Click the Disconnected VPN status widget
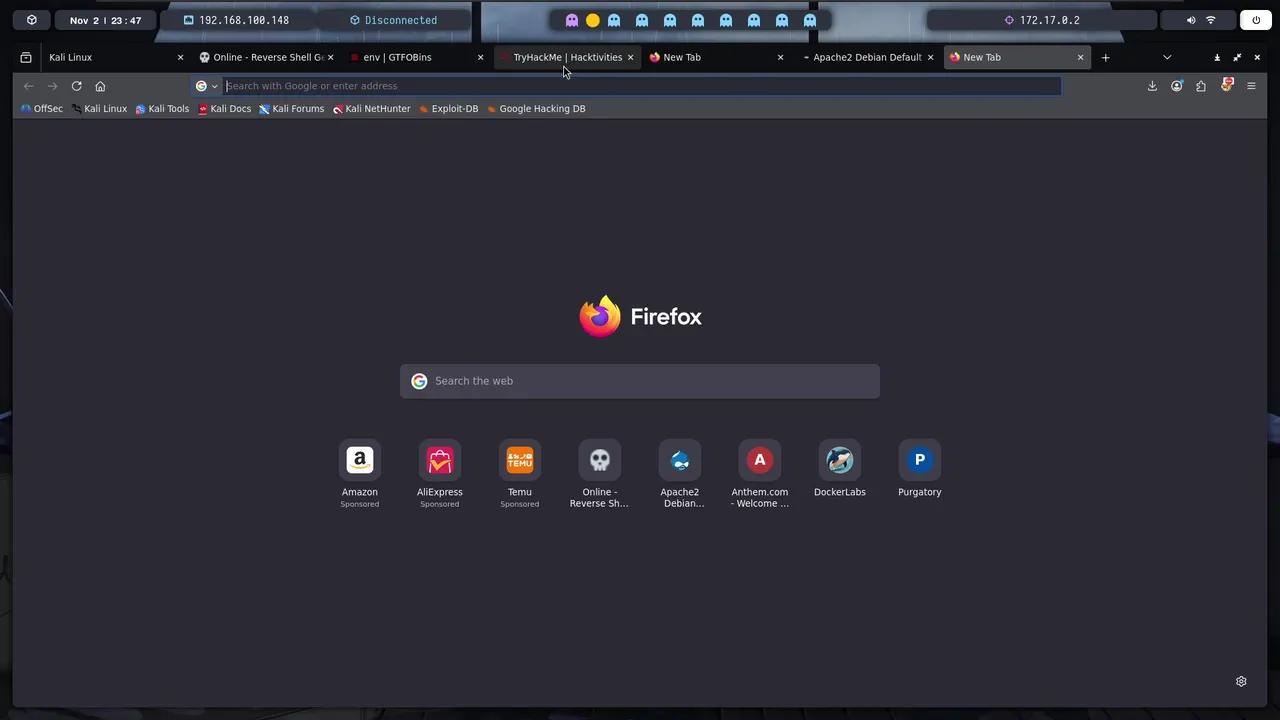 (393, 20)
